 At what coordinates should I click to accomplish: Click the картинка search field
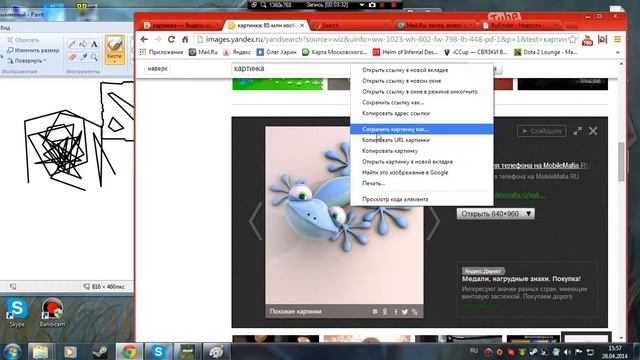point(291,69)
